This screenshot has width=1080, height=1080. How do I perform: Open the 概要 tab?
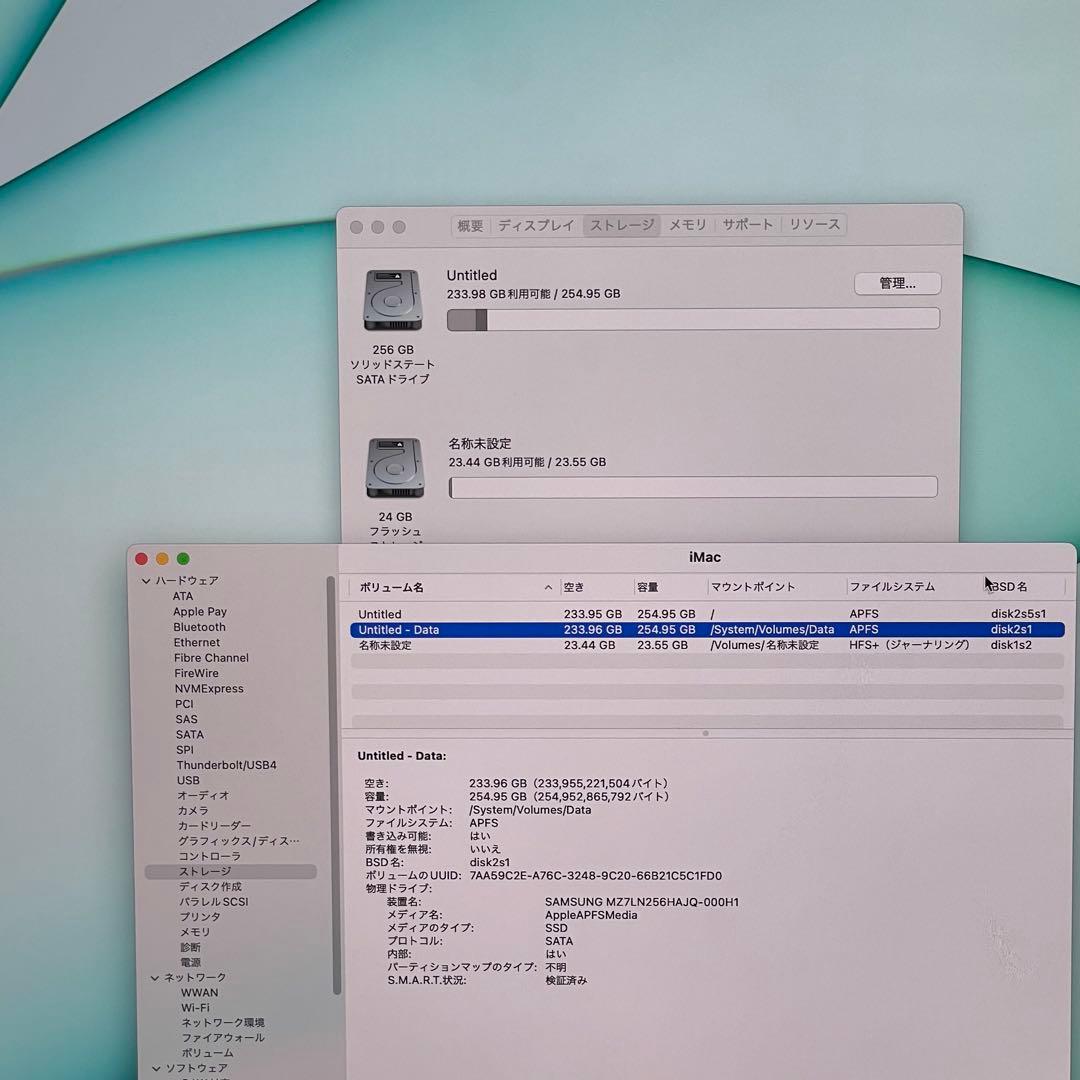pos(470,225)
